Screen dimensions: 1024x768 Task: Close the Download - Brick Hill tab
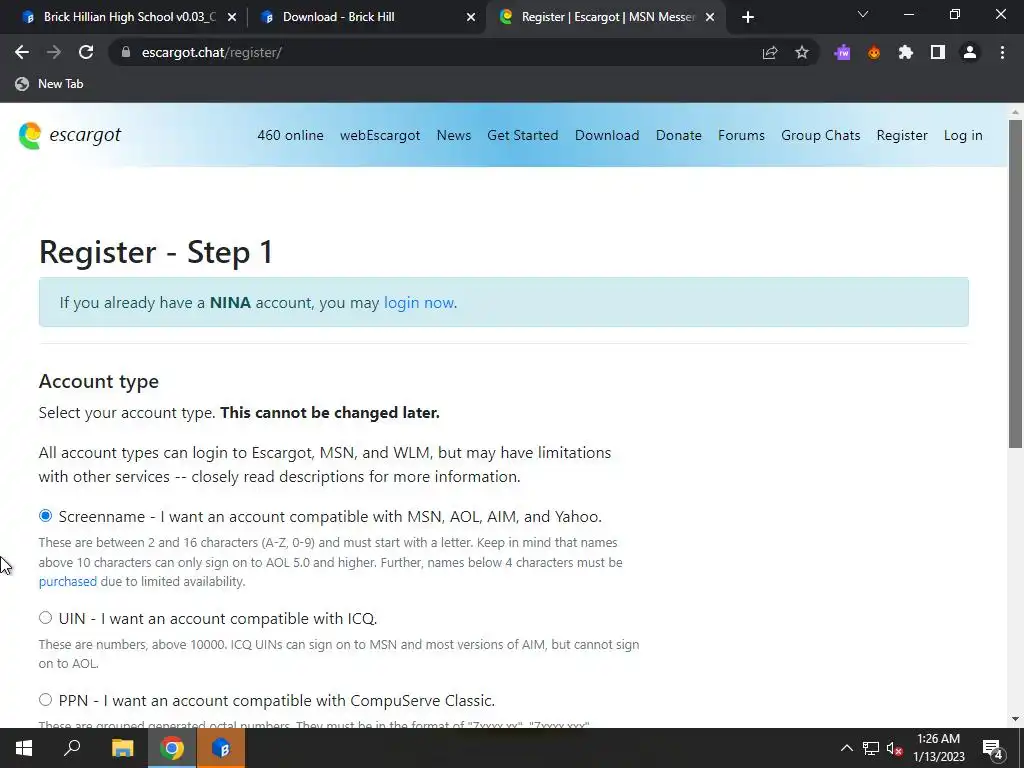point(471,17)
